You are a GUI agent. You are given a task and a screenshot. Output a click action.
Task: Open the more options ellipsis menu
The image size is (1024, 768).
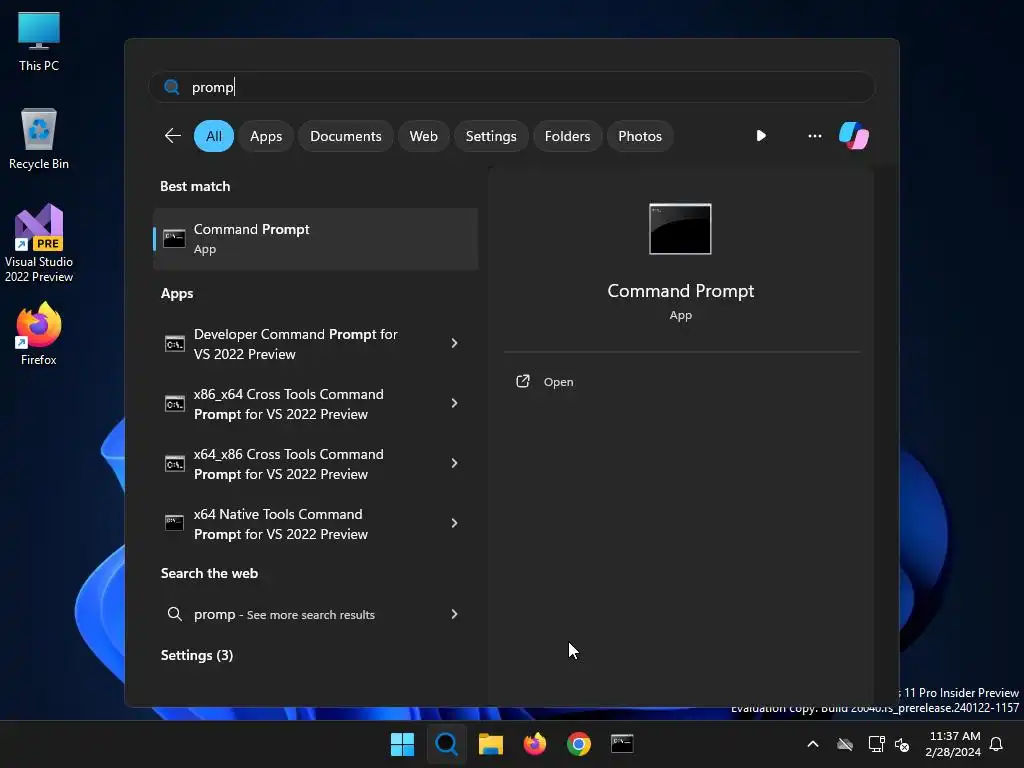pos(814,136)
